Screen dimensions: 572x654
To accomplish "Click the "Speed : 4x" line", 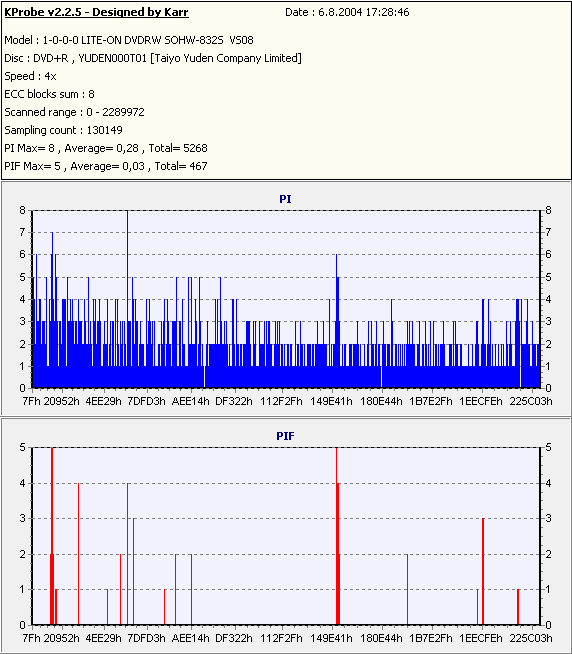I will point(30,76).
